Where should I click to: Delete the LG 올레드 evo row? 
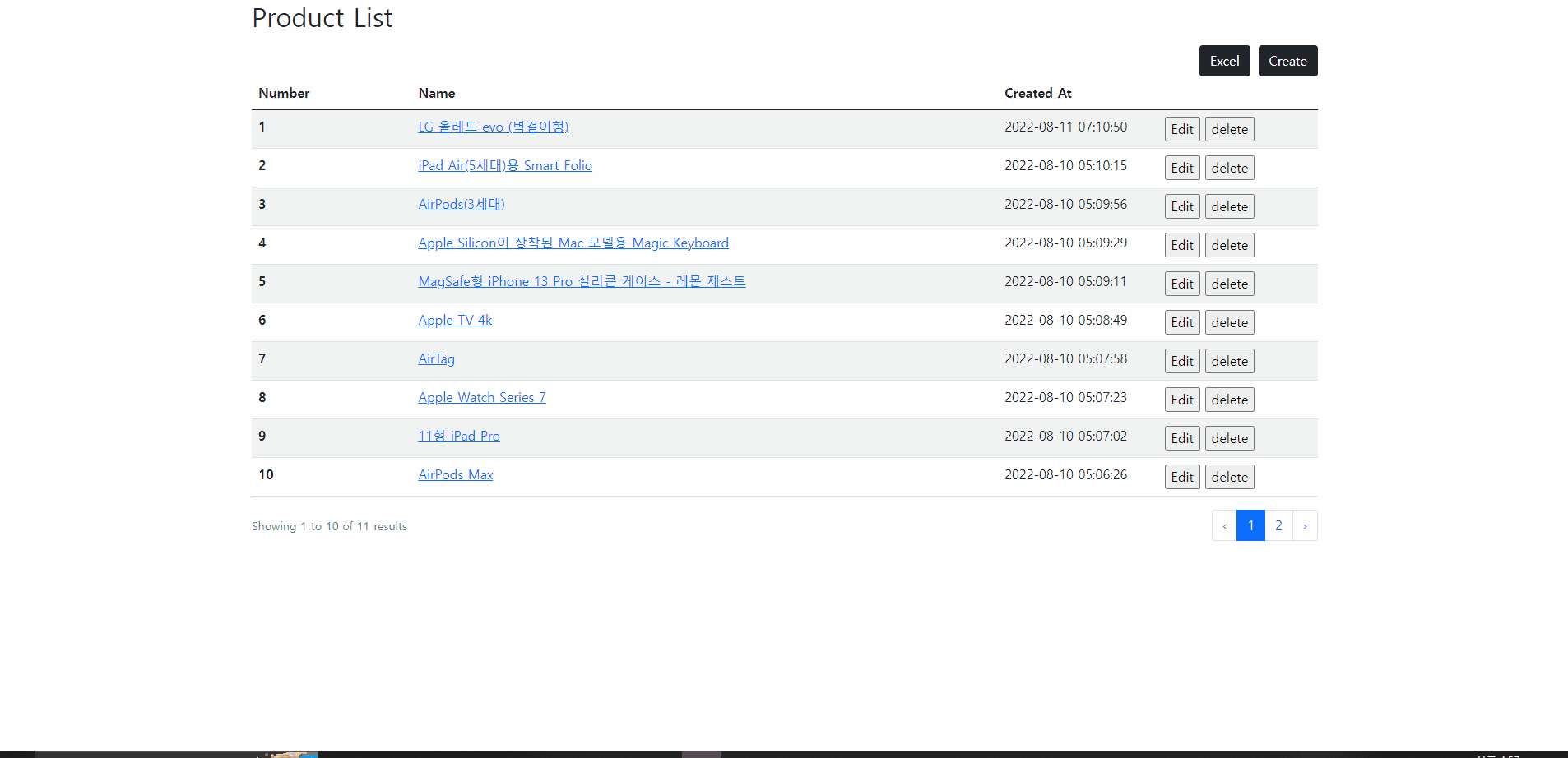[x=1229, y=129]
